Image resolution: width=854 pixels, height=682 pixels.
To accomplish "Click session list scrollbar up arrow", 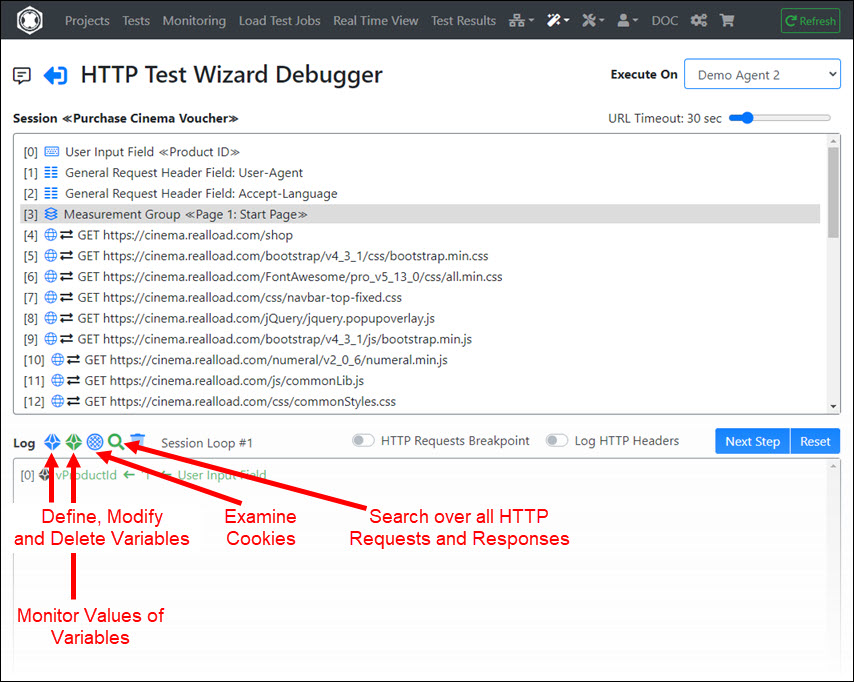I will tap(833, 141).
